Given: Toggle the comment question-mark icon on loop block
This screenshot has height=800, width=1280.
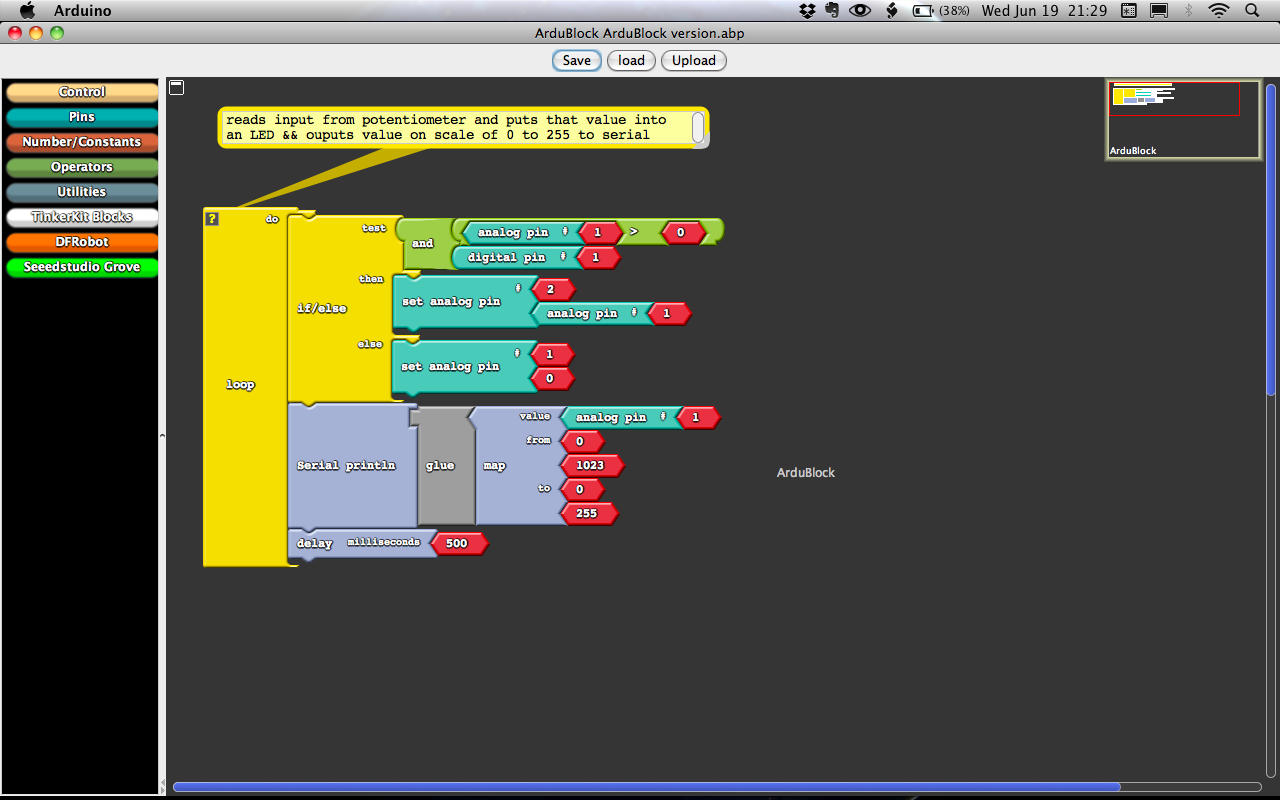Looking at the screenshot, I should [212, 219].
